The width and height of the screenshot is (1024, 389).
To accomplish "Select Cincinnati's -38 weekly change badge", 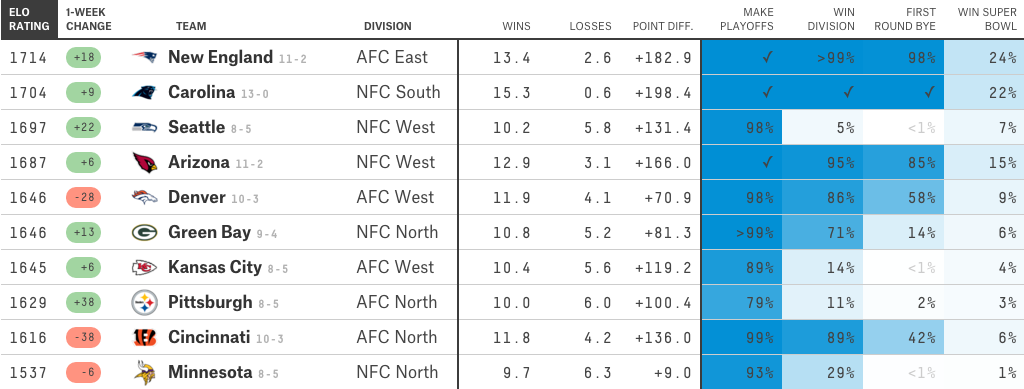I will [83, 337].
